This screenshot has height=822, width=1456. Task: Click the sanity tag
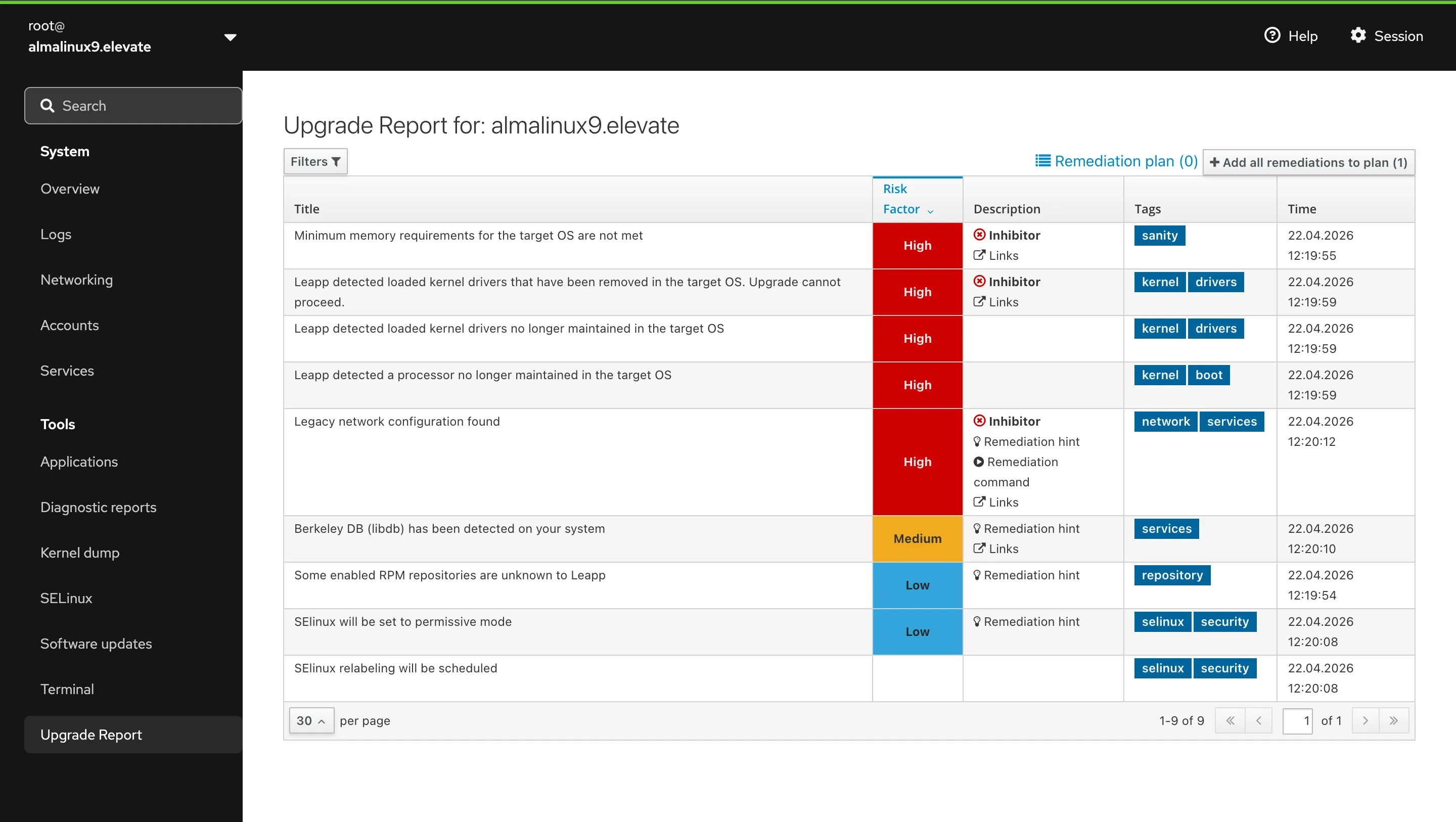1159,235
